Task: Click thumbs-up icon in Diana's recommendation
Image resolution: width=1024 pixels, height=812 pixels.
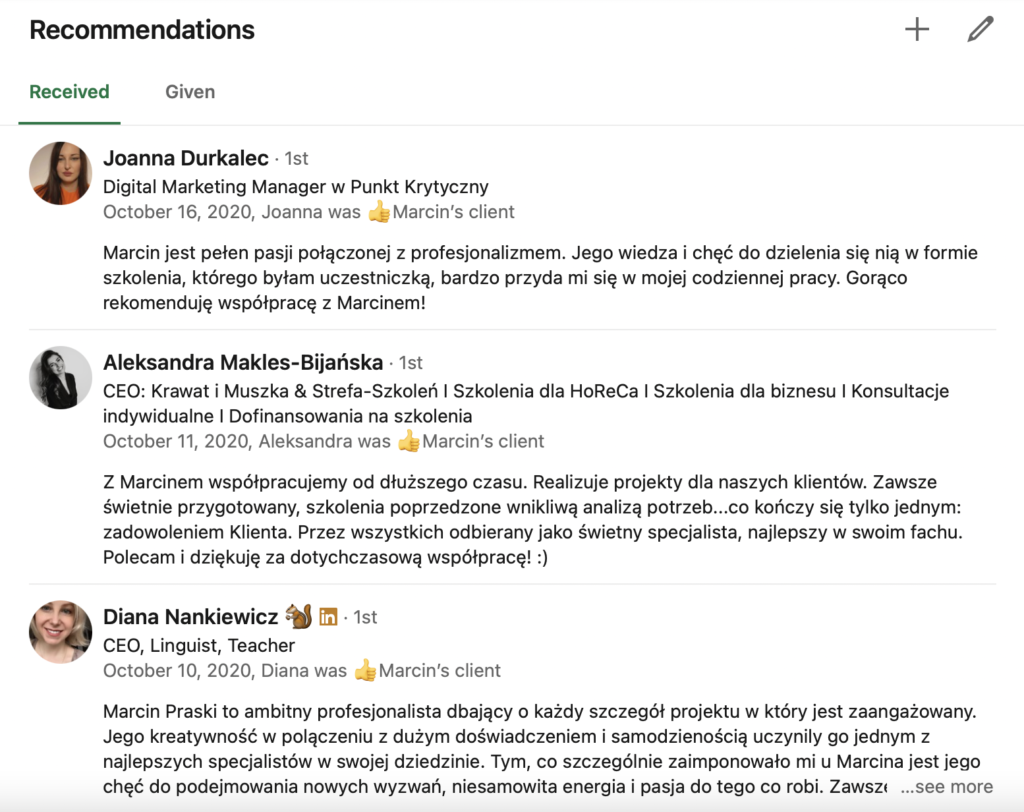Action: point(365,671)
